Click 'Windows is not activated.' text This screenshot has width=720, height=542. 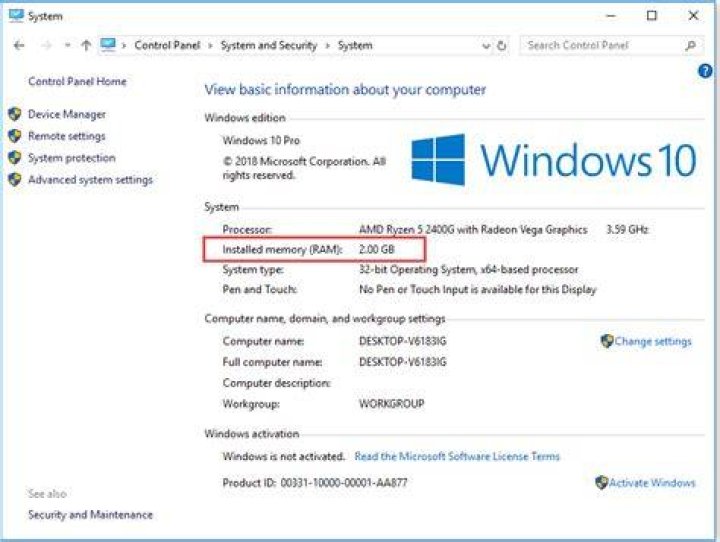283,457
